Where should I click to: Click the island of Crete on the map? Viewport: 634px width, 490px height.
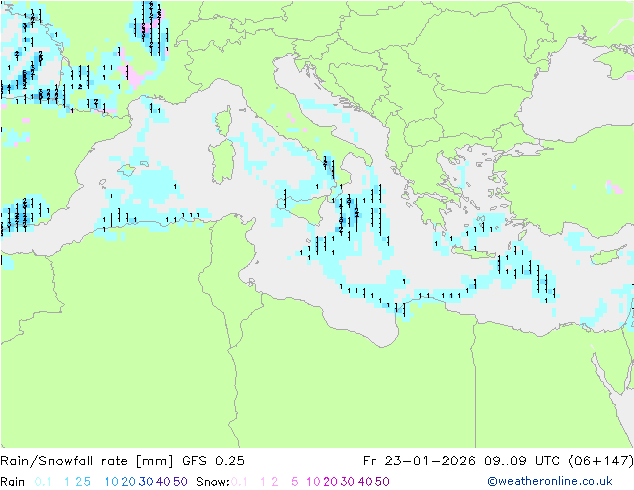[x=473, y=252]
